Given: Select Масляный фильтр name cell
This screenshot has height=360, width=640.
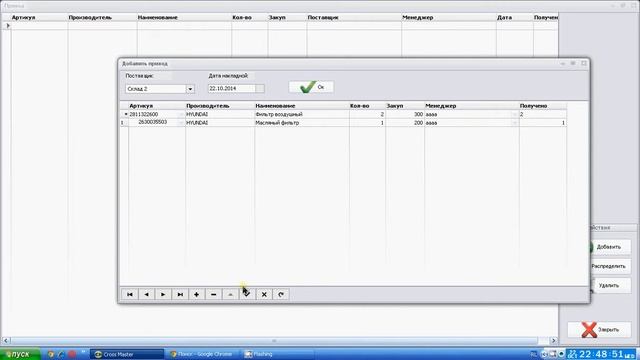Looking at the screenshot, I should (302, 122).
